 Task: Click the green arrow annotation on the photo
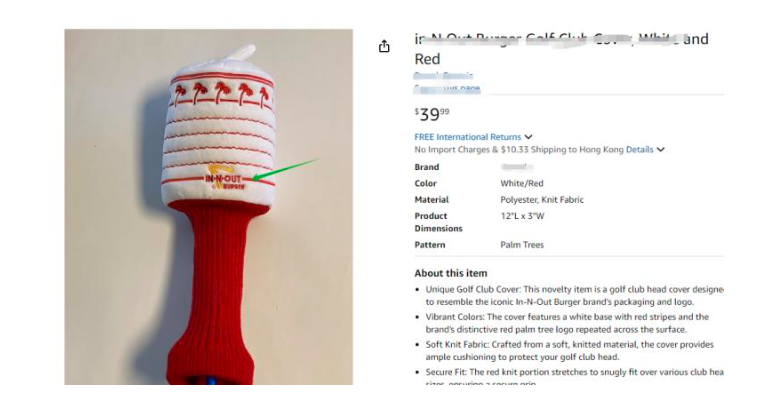click(x=286, y=169)
